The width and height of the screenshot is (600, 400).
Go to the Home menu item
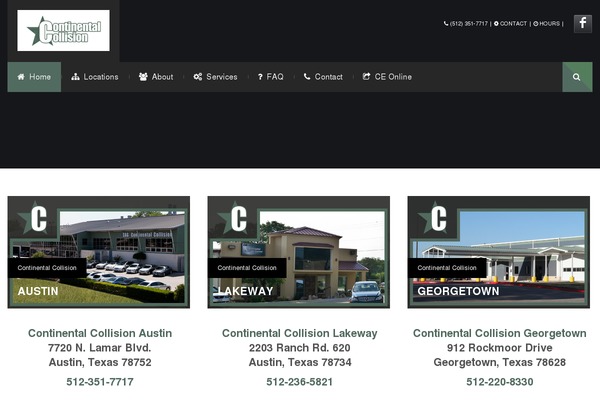(34, 77)
